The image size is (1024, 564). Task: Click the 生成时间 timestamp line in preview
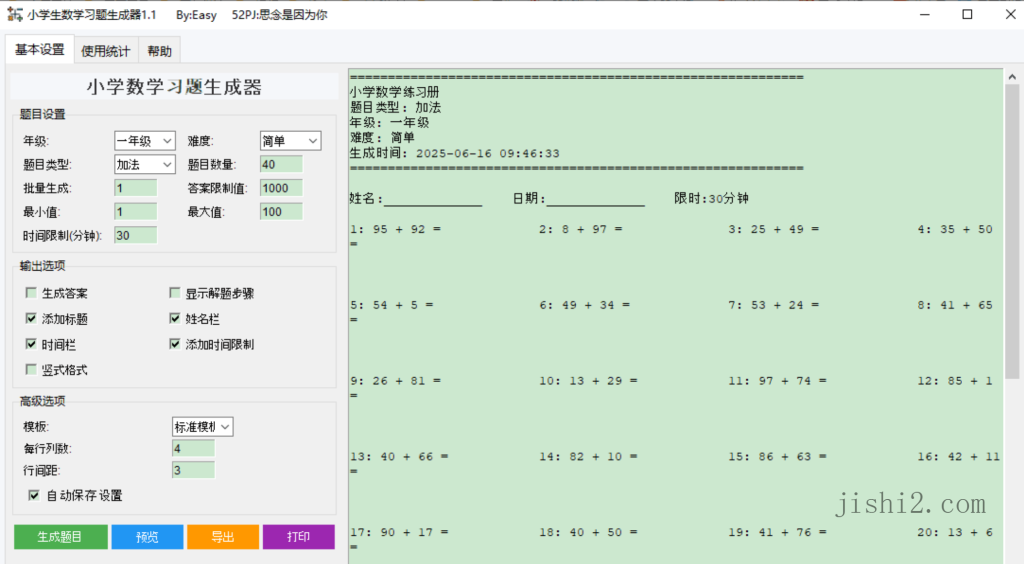pyautogui.click(x=455, y=153)
